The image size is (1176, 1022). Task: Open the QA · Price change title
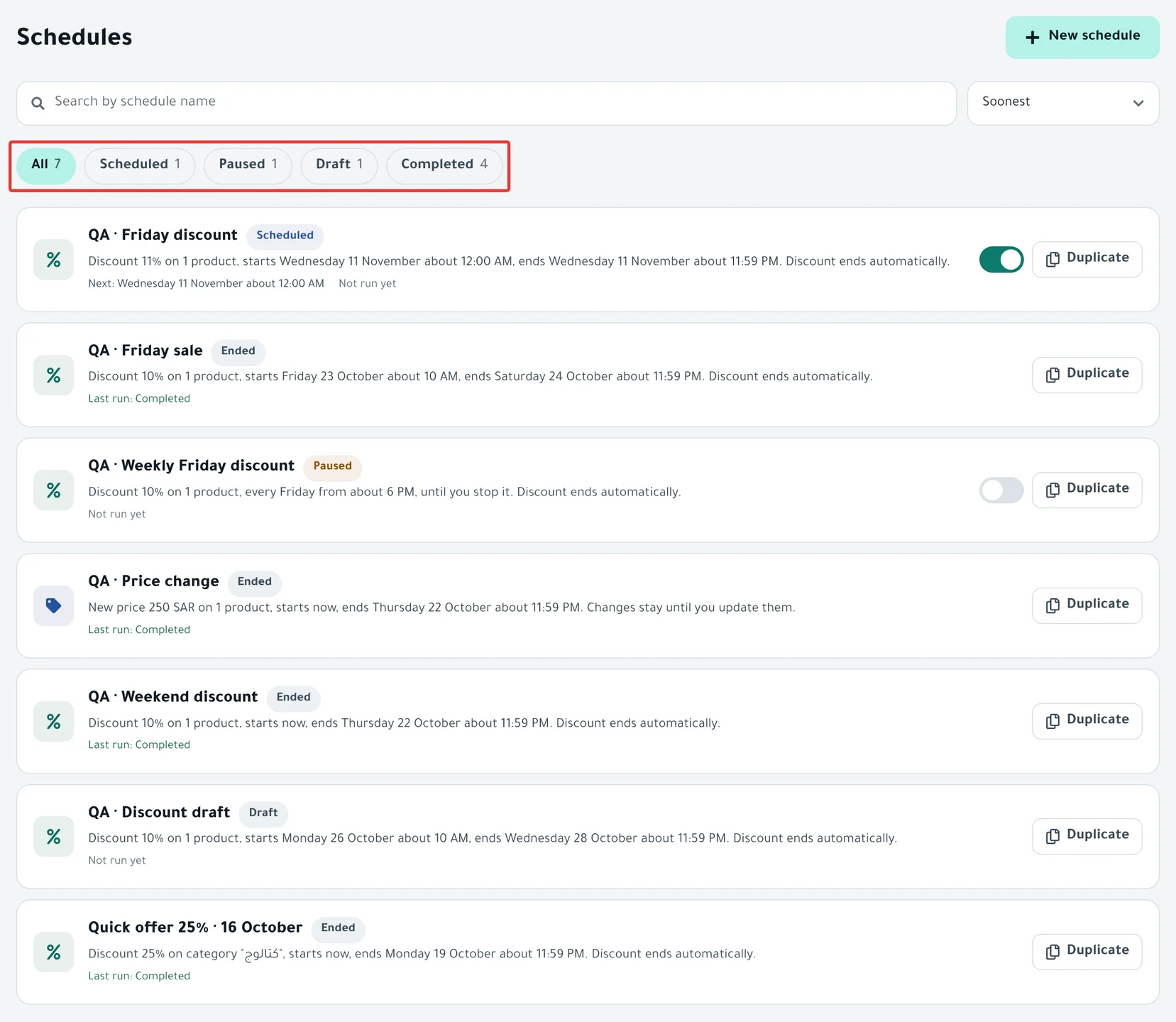(x=153, y=581)
